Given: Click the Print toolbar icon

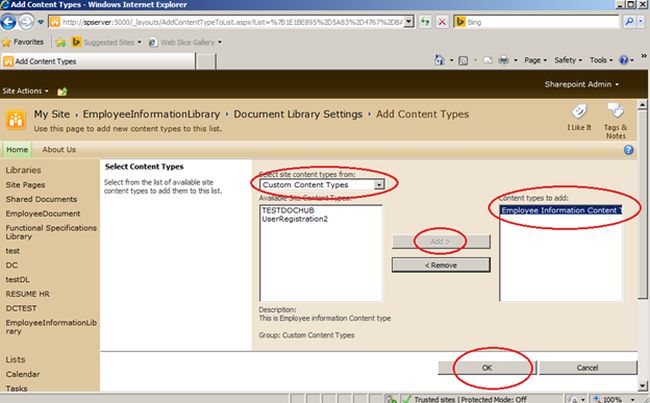Looking at the screenshot, I should [x=503, y=61].
